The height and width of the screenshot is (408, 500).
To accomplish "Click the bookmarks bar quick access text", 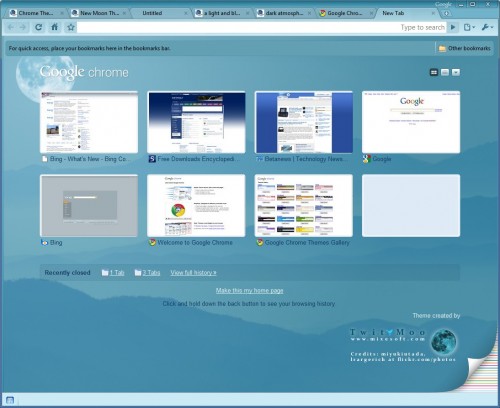I will 89,48.
